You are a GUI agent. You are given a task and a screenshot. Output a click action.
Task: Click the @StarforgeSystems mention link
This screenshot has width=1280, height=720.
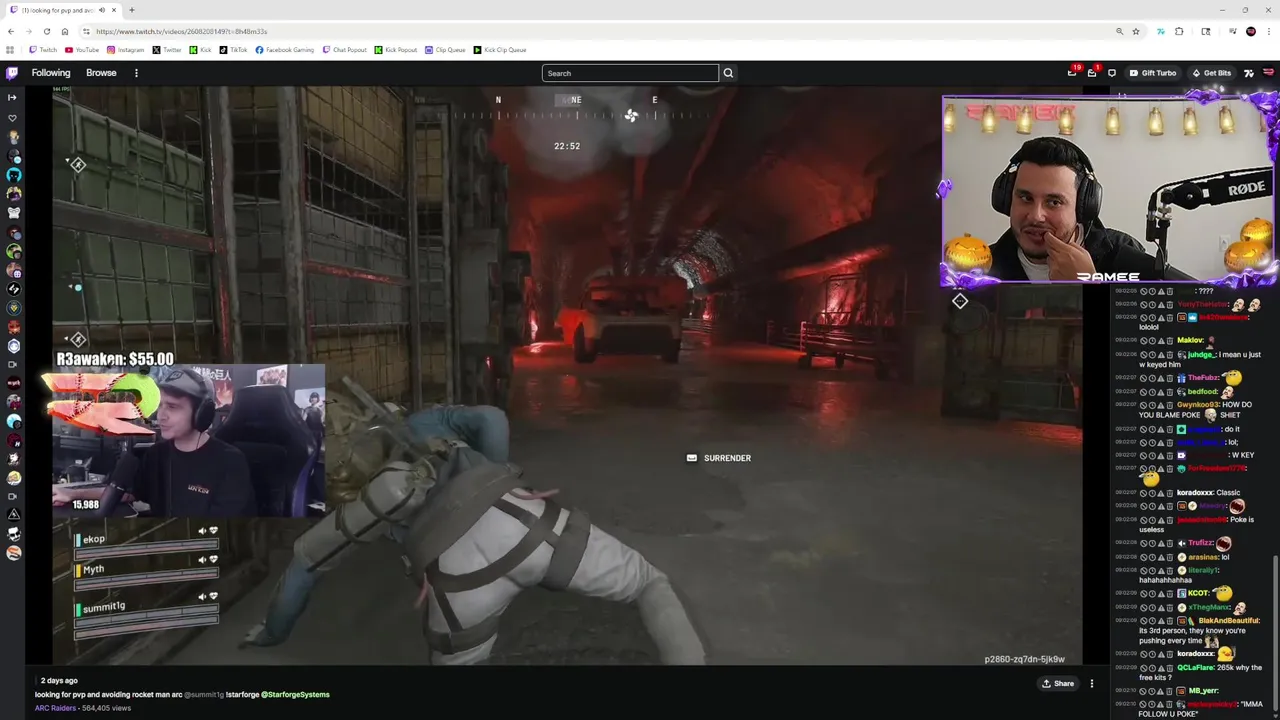click(x=295, y=694)
